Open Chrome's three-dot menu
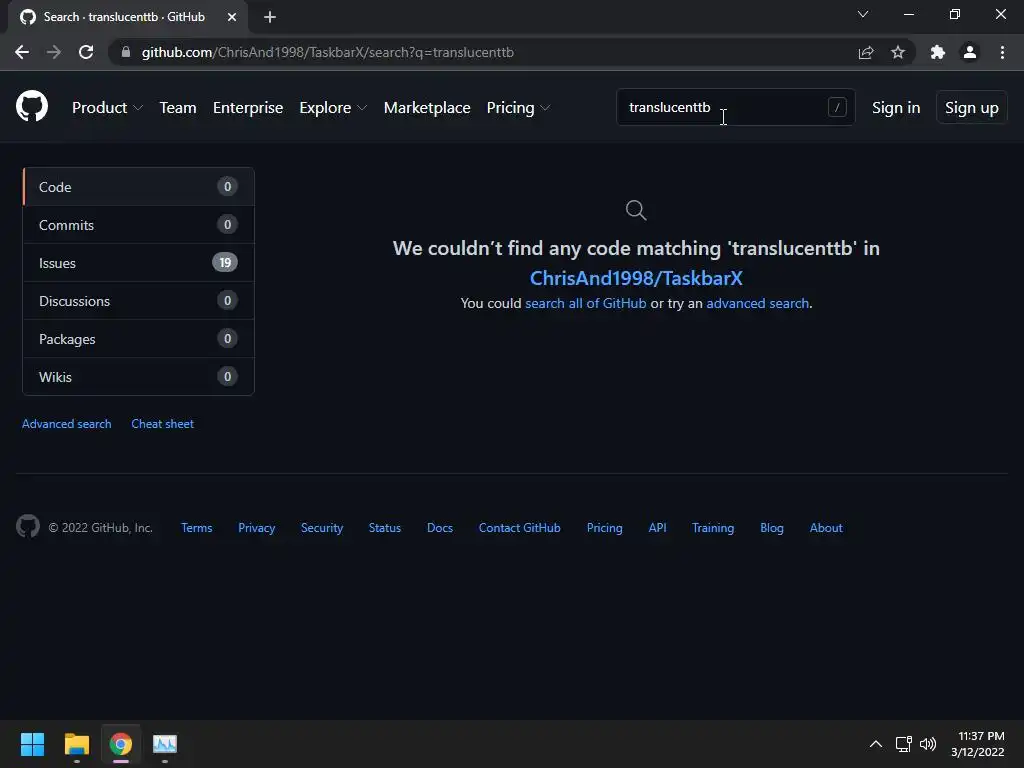Screen dimensions: 1024x768 (1002, 52)
